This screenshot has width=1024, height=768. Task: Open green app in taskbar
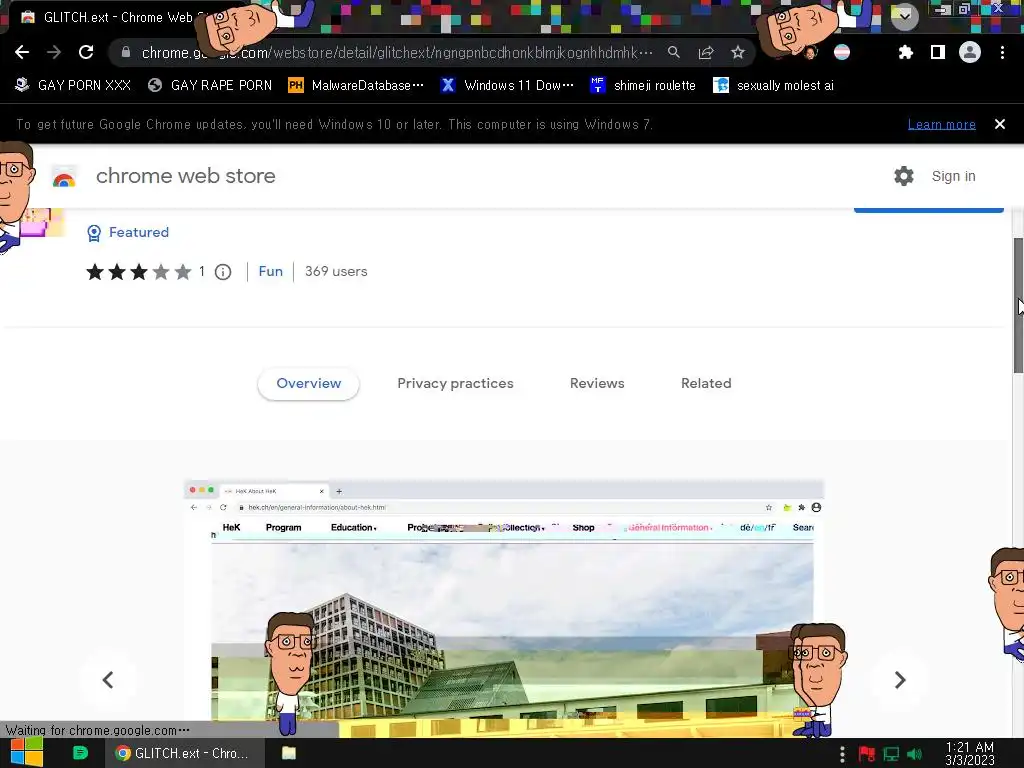point(80,753)
